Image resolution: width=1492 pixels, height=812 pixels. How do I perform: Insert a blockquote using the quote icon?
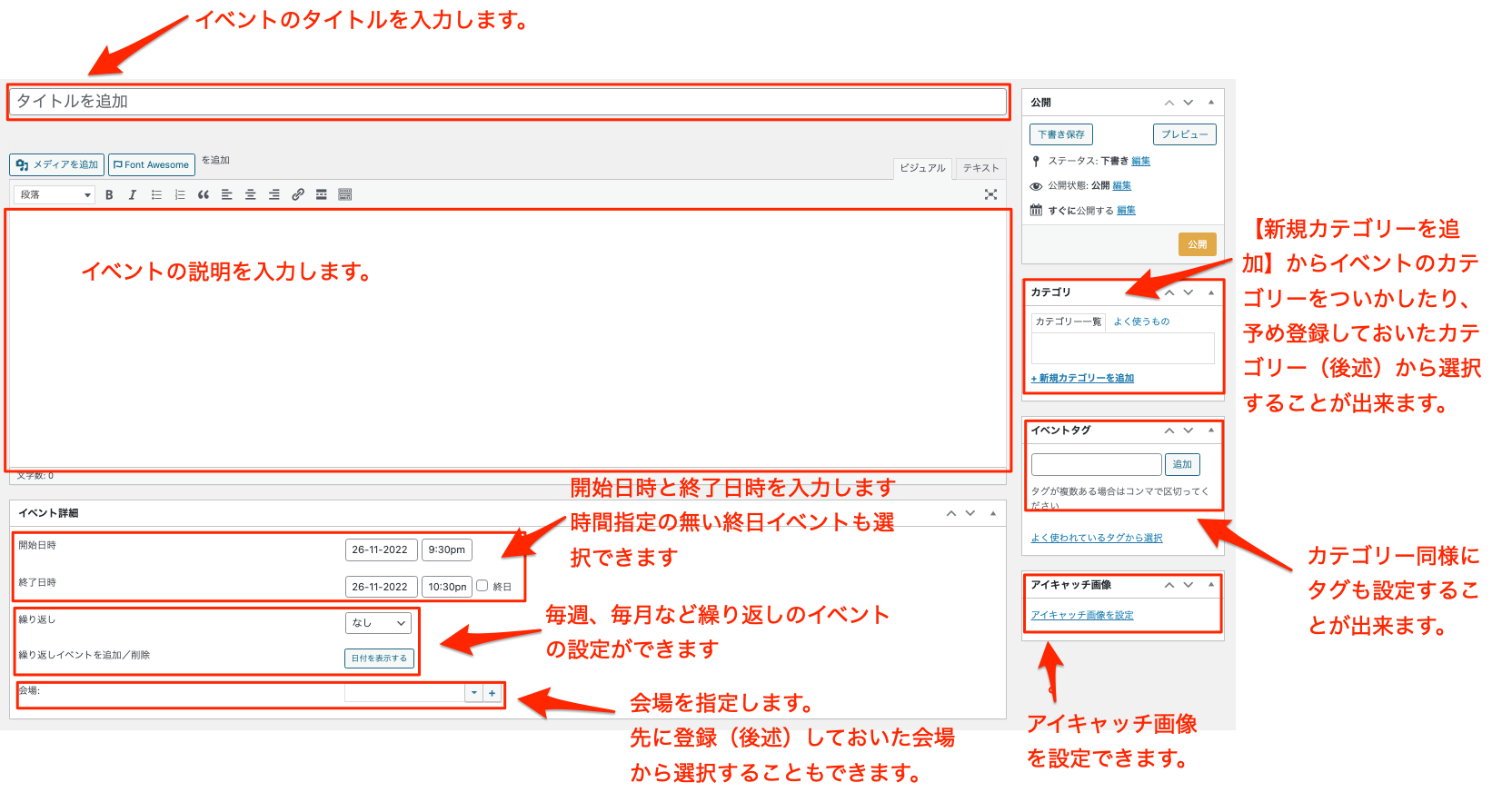point(203,195)
